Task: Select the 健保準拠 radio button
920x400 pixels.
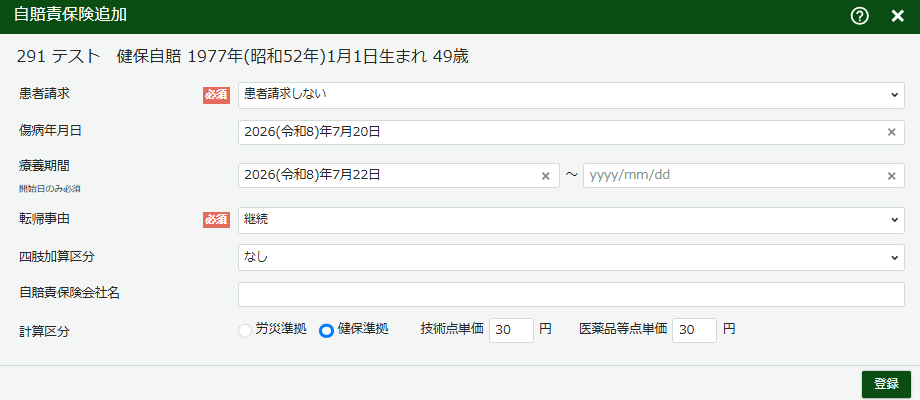Action: pyautogui.click(x=326, y=331)
